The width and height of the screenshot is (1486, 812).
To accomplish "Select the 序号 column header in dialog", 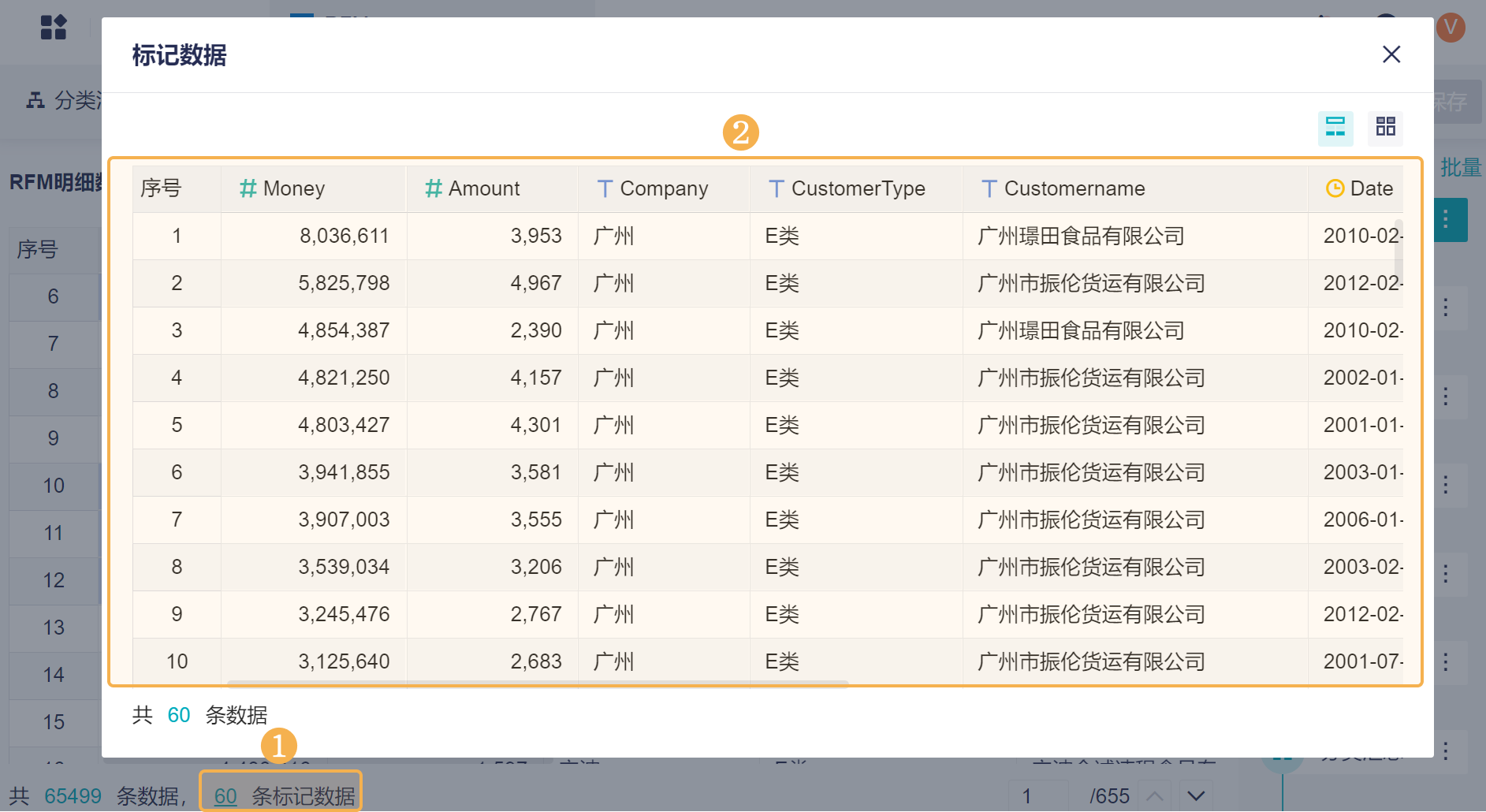I will [x=161, y=188].
